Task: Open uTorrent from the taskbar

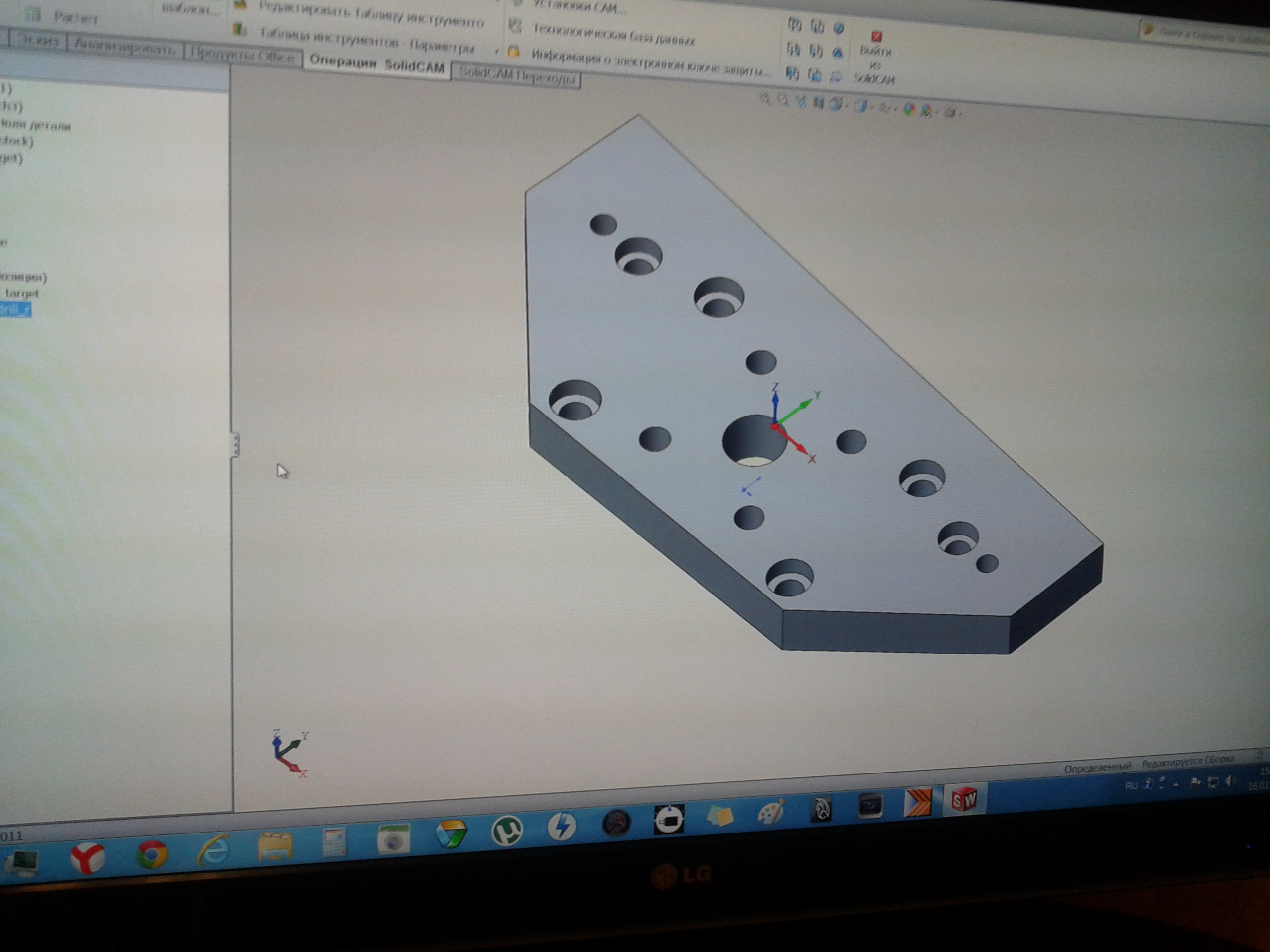Action: [507, 831]
